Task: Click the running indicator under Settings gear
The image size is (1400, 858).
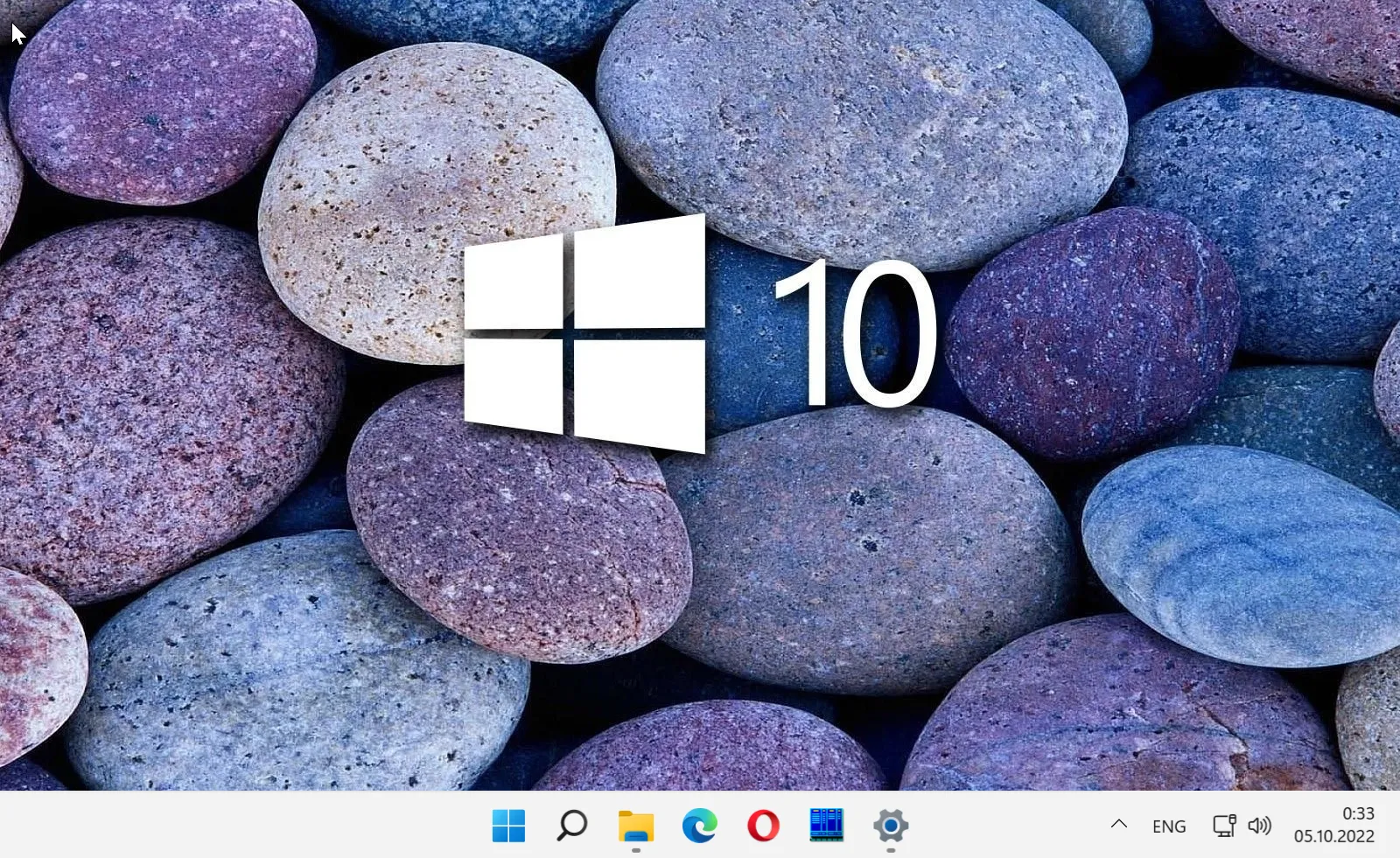Action: point(891,850)
